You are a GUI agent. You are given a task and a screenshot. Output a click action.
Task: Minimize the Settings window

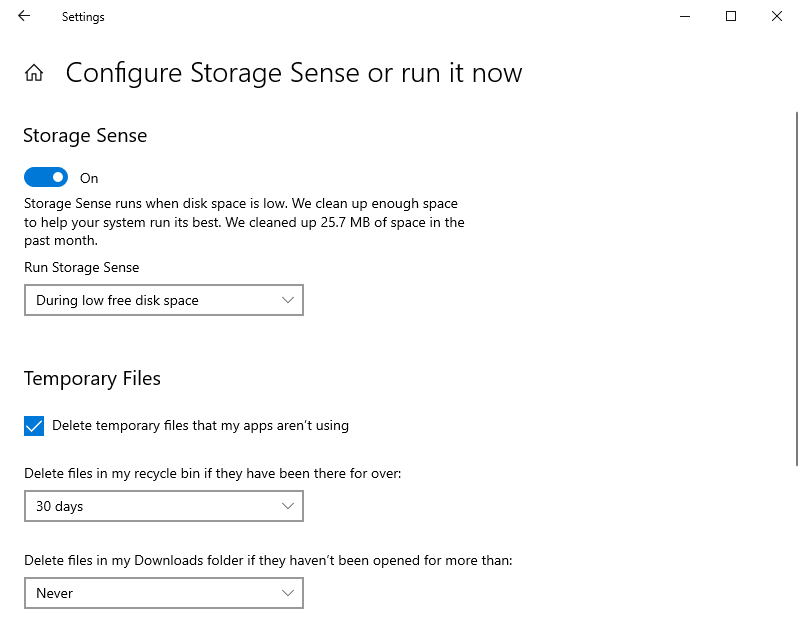coord(685,16)
